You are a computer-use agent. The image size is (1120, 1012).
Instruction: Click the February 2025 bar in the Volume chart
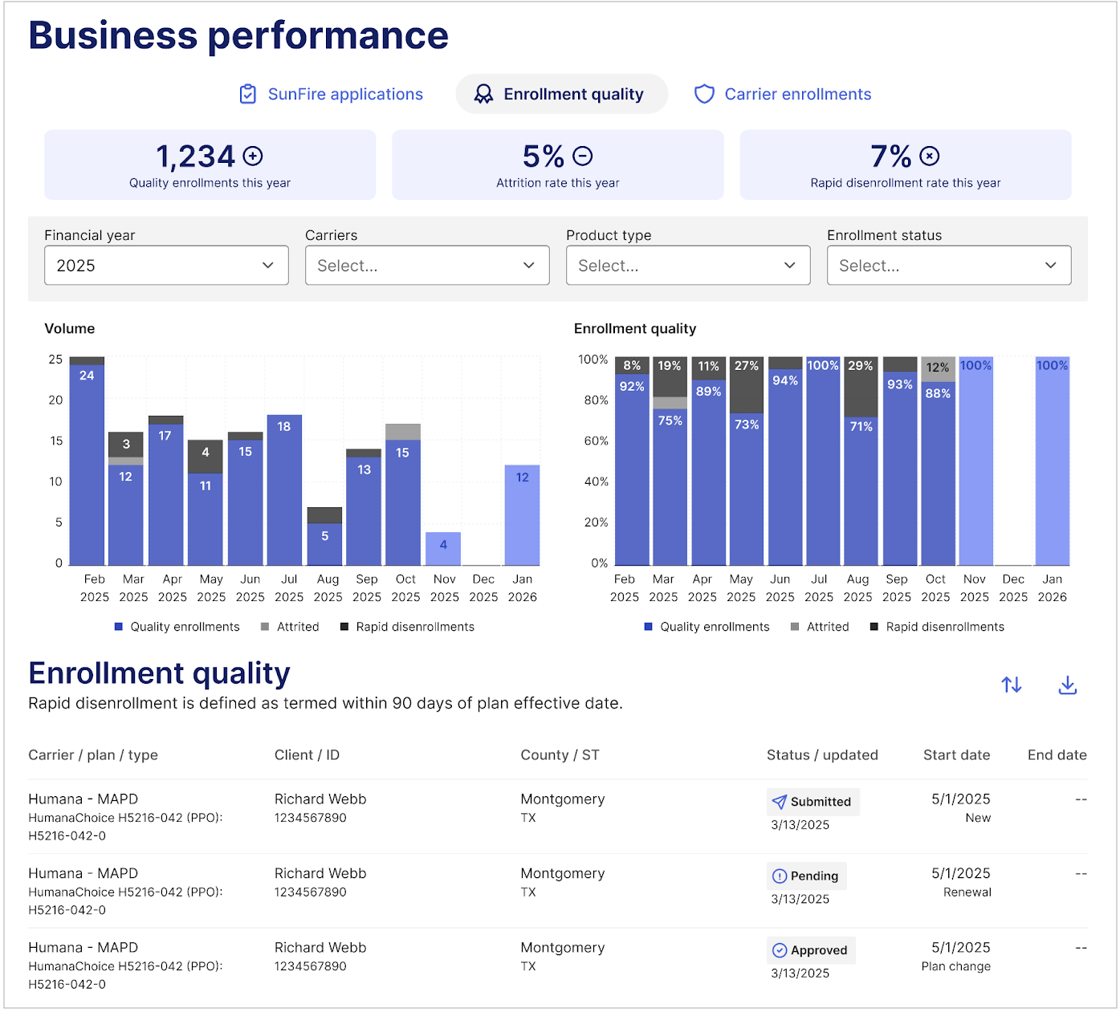tap(86, 460)
